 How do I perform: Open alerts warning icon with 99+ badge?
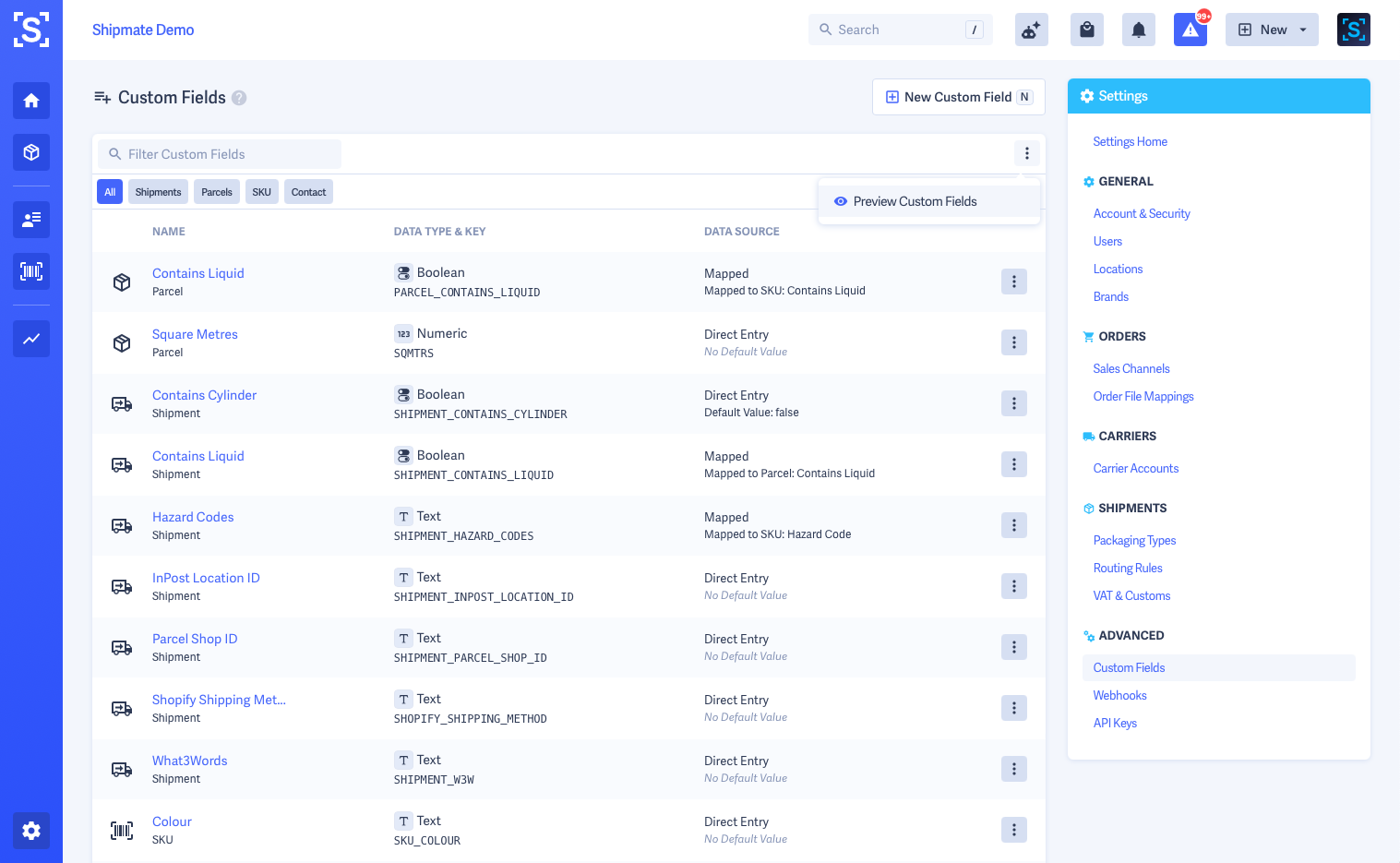1191,30
